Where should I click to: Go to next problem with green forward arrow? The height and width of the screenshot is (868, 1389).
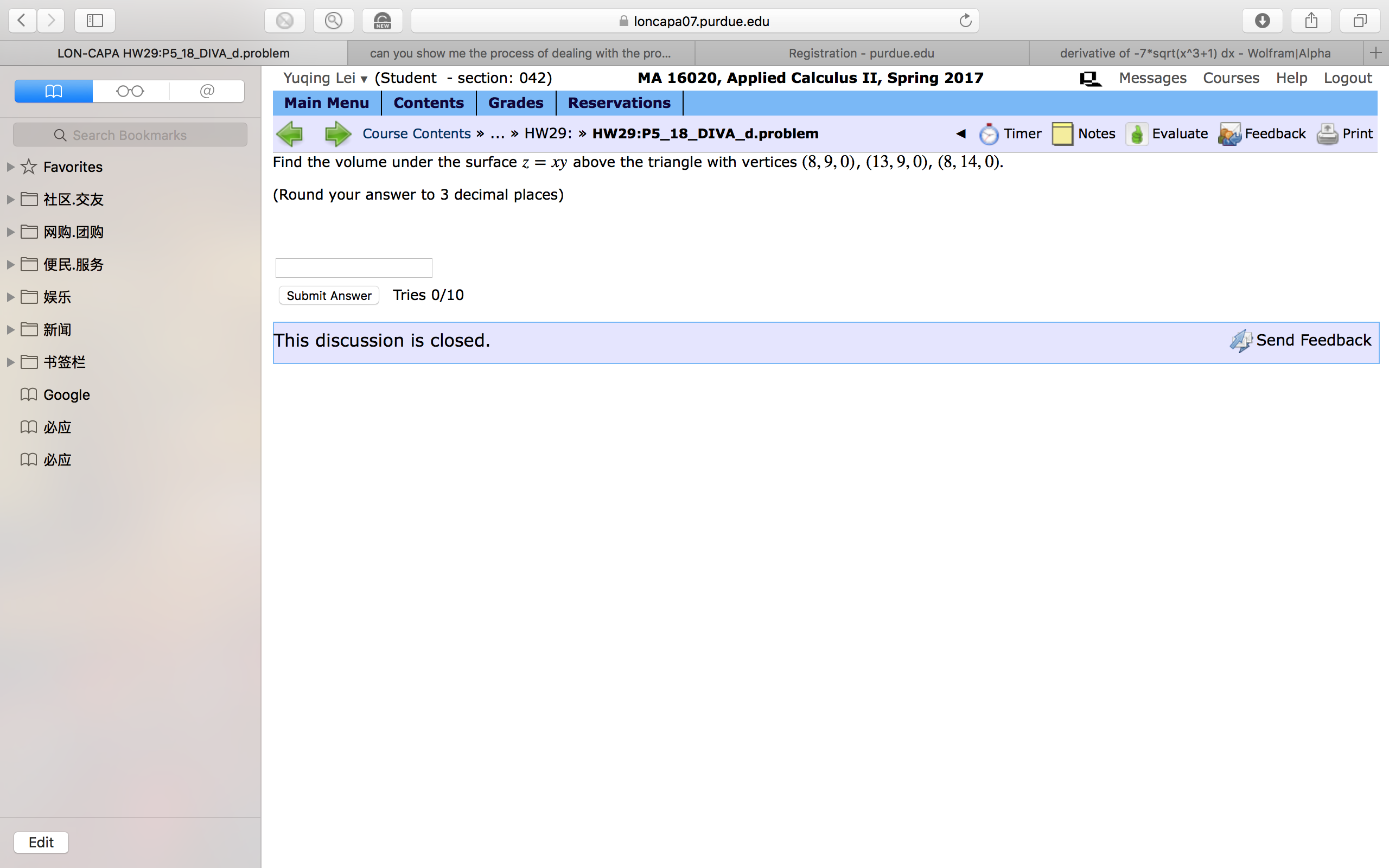click(x=338, y=133)
